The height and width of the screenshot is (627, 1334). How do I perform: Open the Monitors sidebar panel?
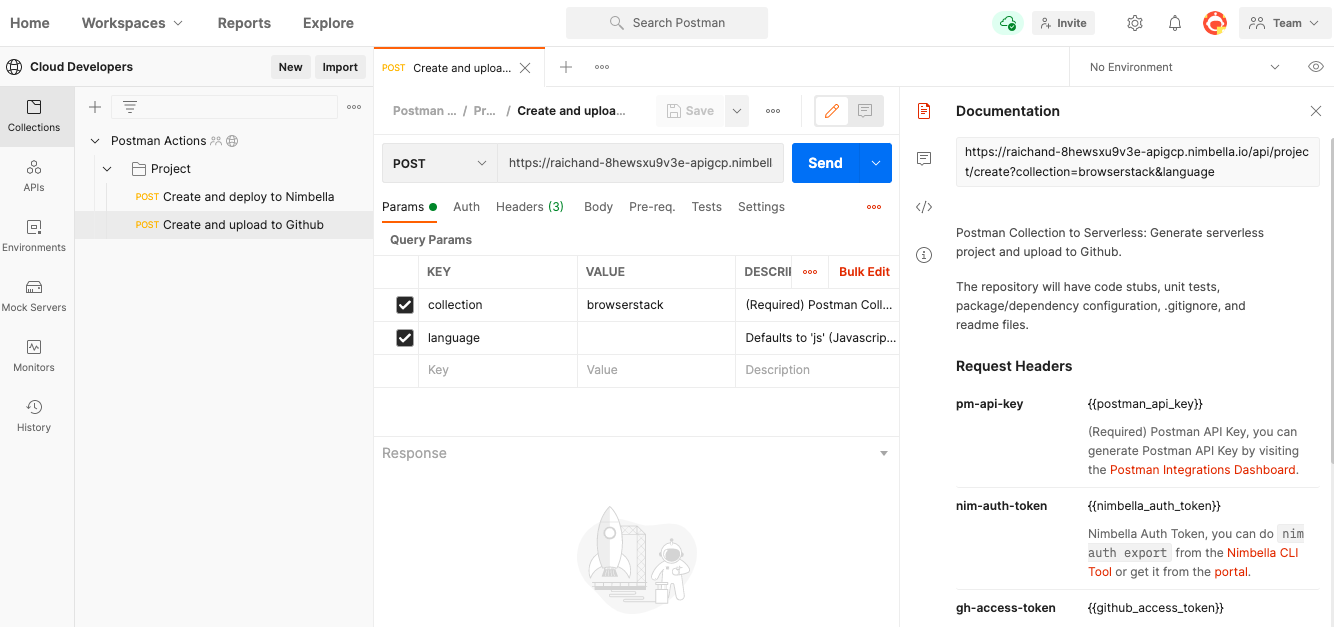click(34, 356)
